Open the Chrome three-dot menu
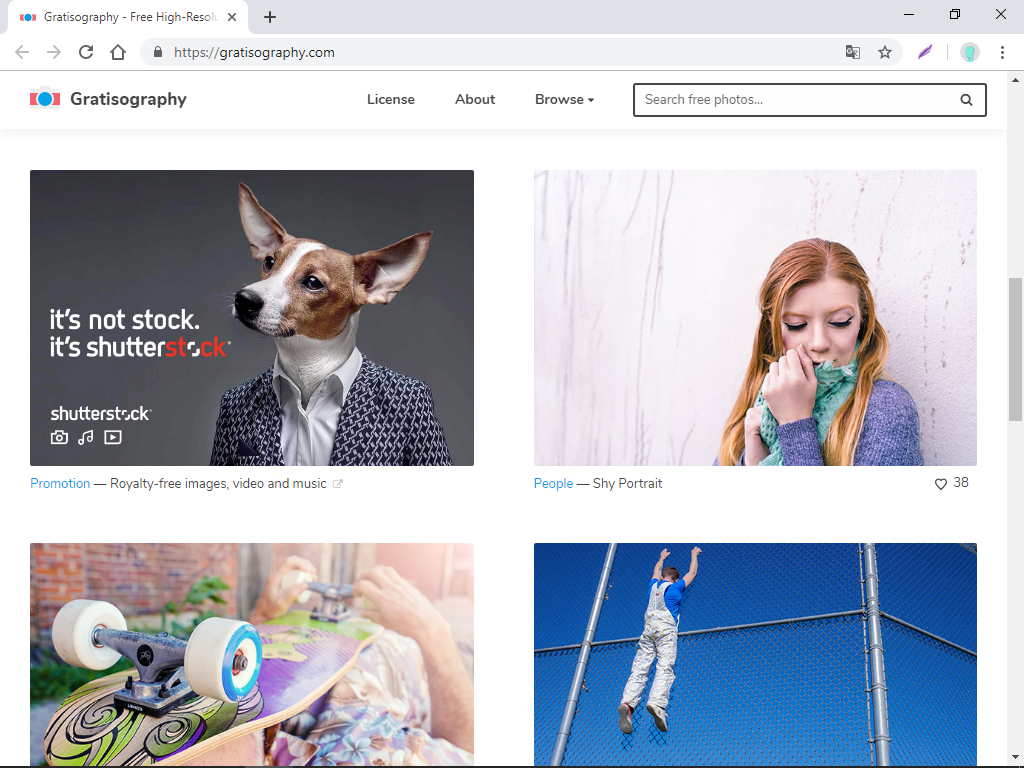Viewport: 1024px width, 768px height. [1002, 52]
